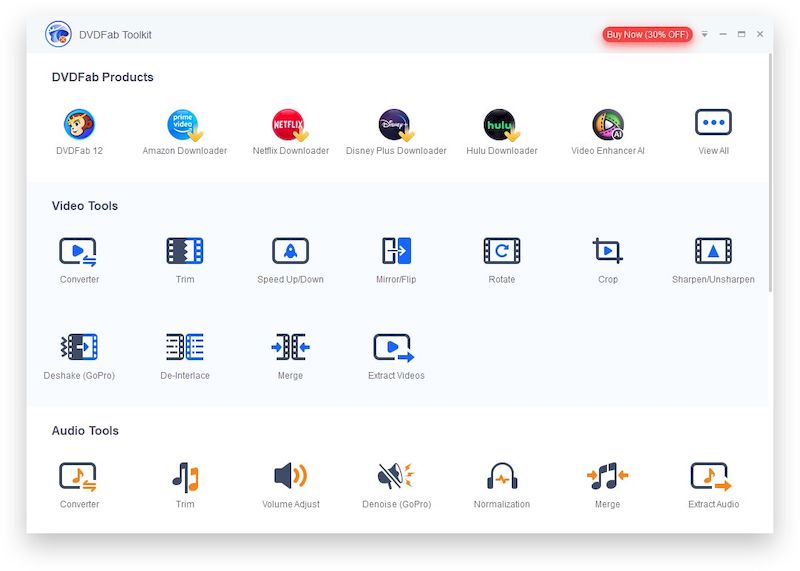Screen dimensions: 800x571
Task: Open the title bar dropdown menu arrow
Action: coord(705,34)
